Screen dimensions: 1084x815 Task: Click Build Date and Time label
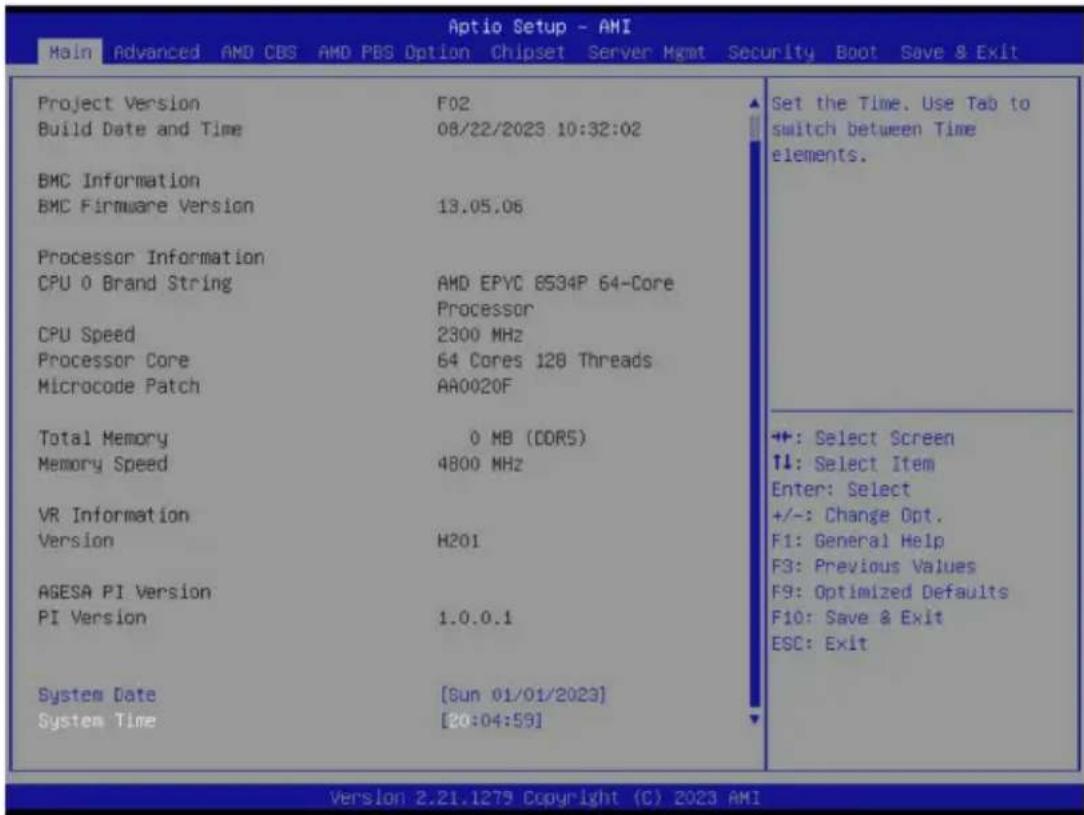pyautogui.click(x=140, y=129)
